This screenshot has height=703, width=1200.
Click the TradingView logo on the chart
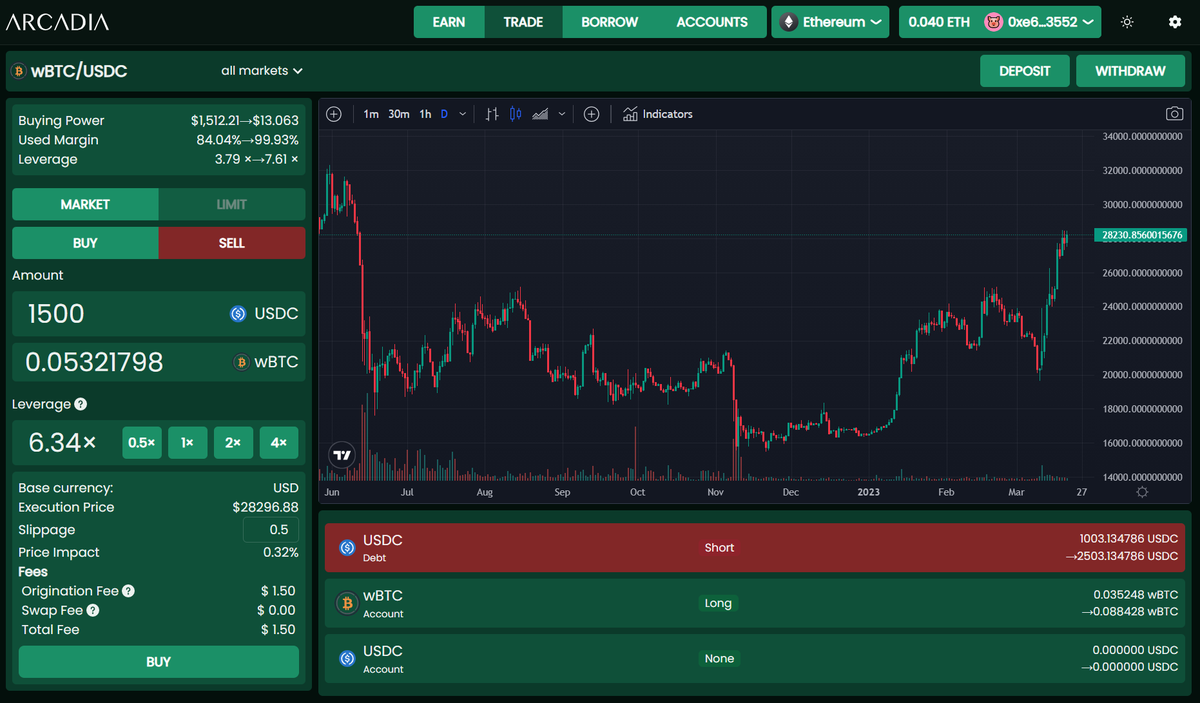(342, 455)
